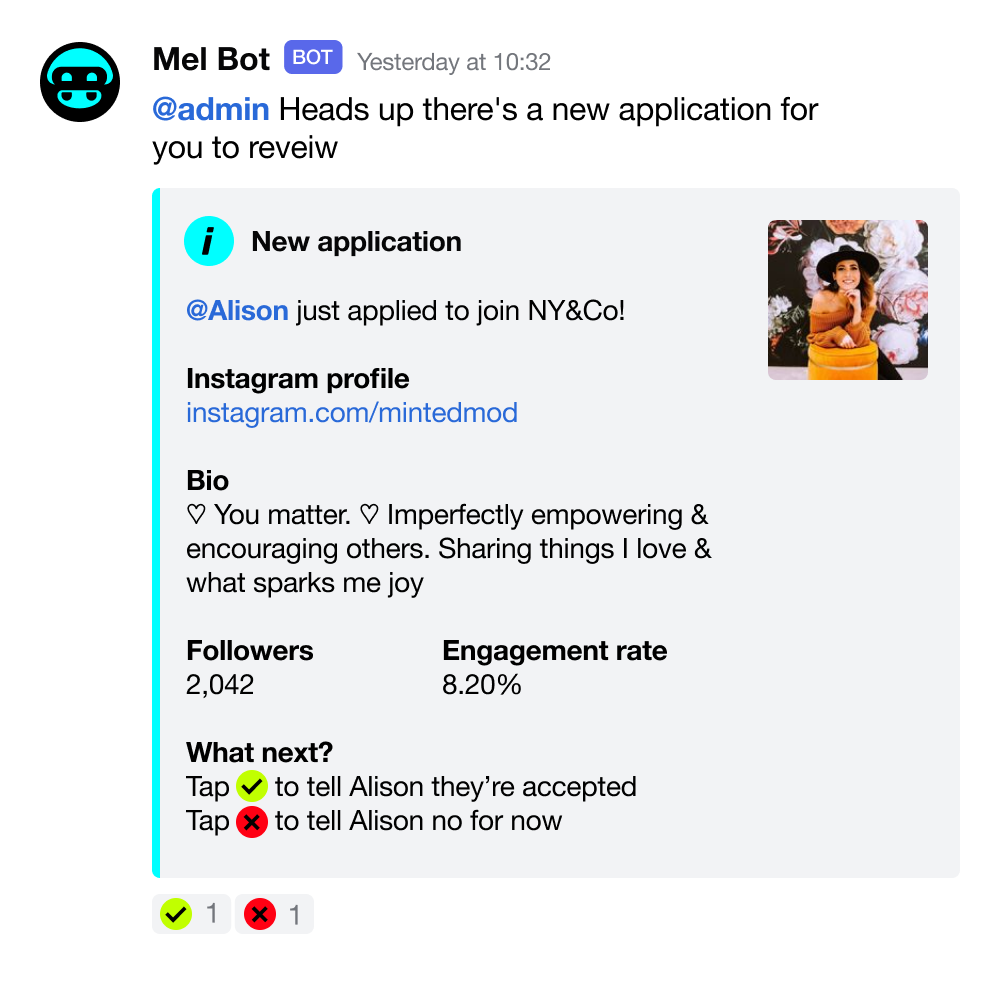Click the Followers count 2,042
1000x1000 pixels.
(220, 685)
